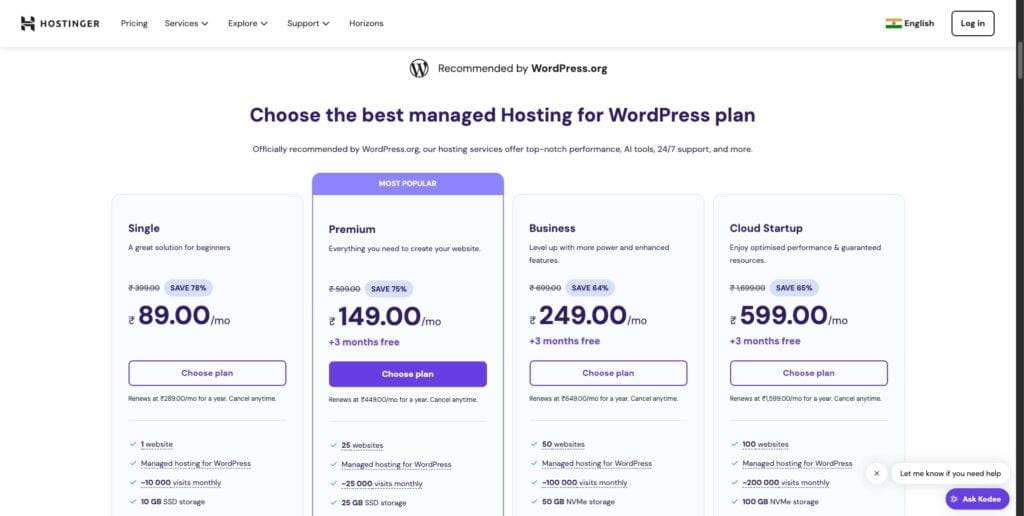Viewport: 1024px width, 516px height.
Task: Click the Log in button
Action: 972,23
